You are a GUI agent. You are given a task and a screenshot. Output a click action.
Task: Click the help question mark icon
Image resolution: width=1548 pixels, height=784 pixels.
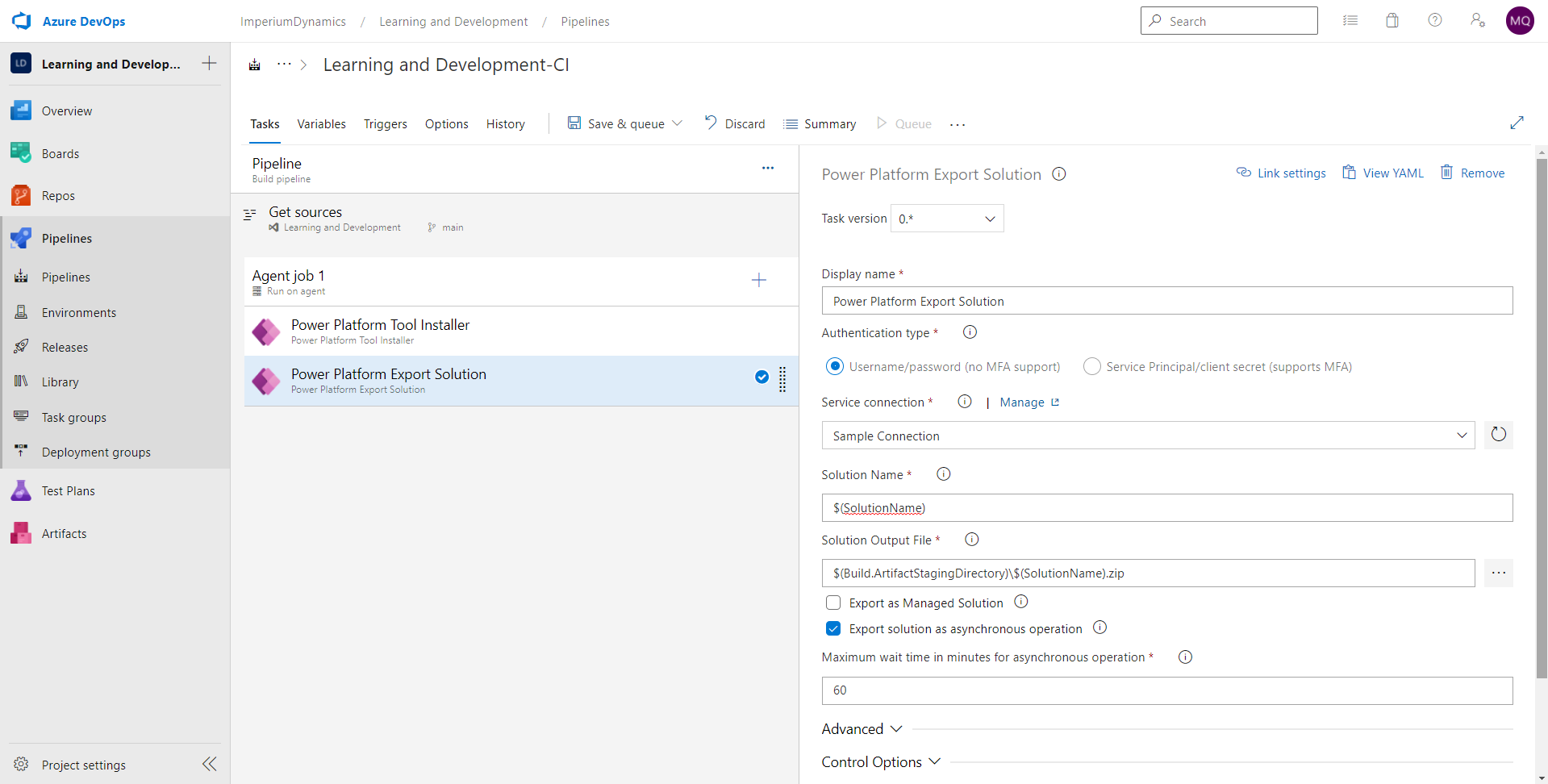tap(1435, 20)
